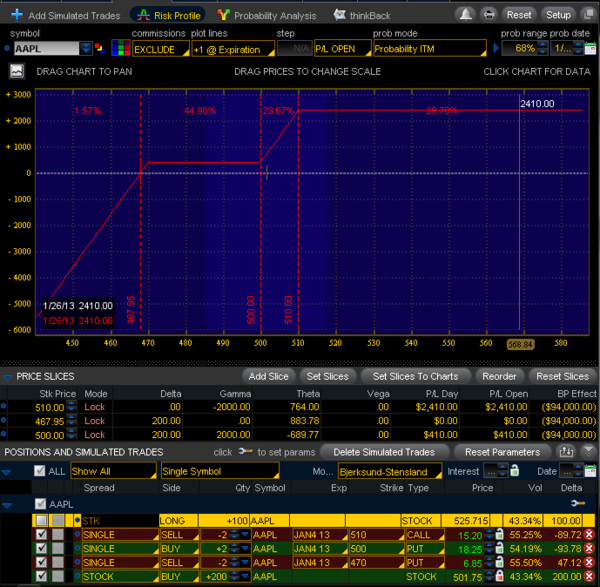Screen dimensions: 600x587
Task: Click the Setup button
Action: click(x=558, y=15)
